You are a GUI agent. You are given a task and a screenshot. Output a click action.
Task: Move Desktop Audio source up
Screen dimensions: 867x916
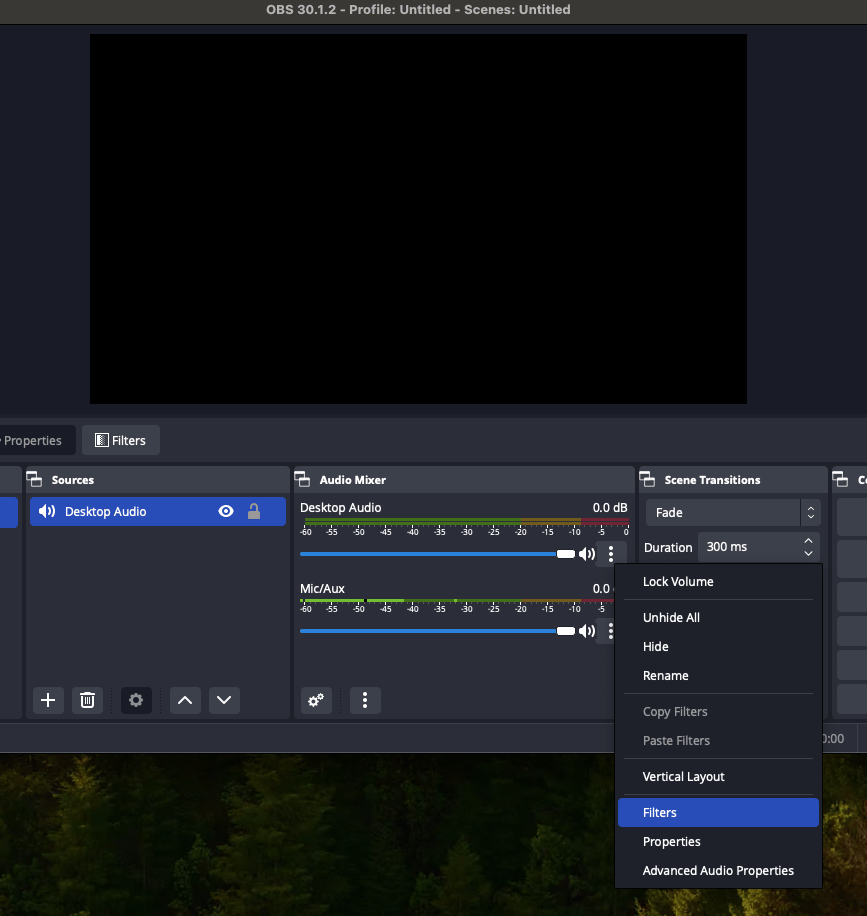click(x=184, y=700)
